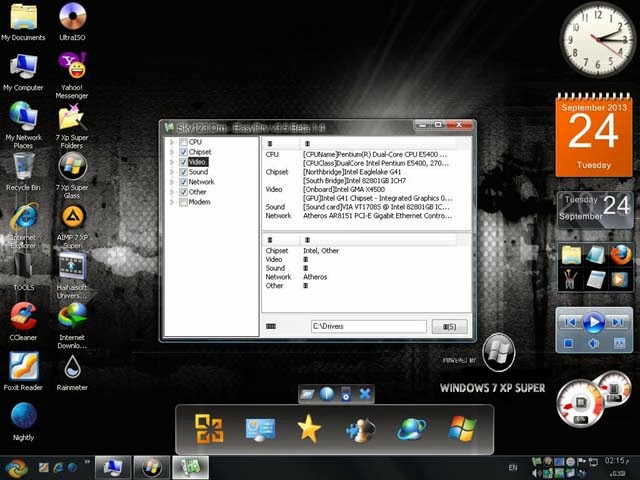Launch Foxit Reader from the desktop
This screenshot has width=640, height=480.
pyautogui.click(x=23, y=371)
